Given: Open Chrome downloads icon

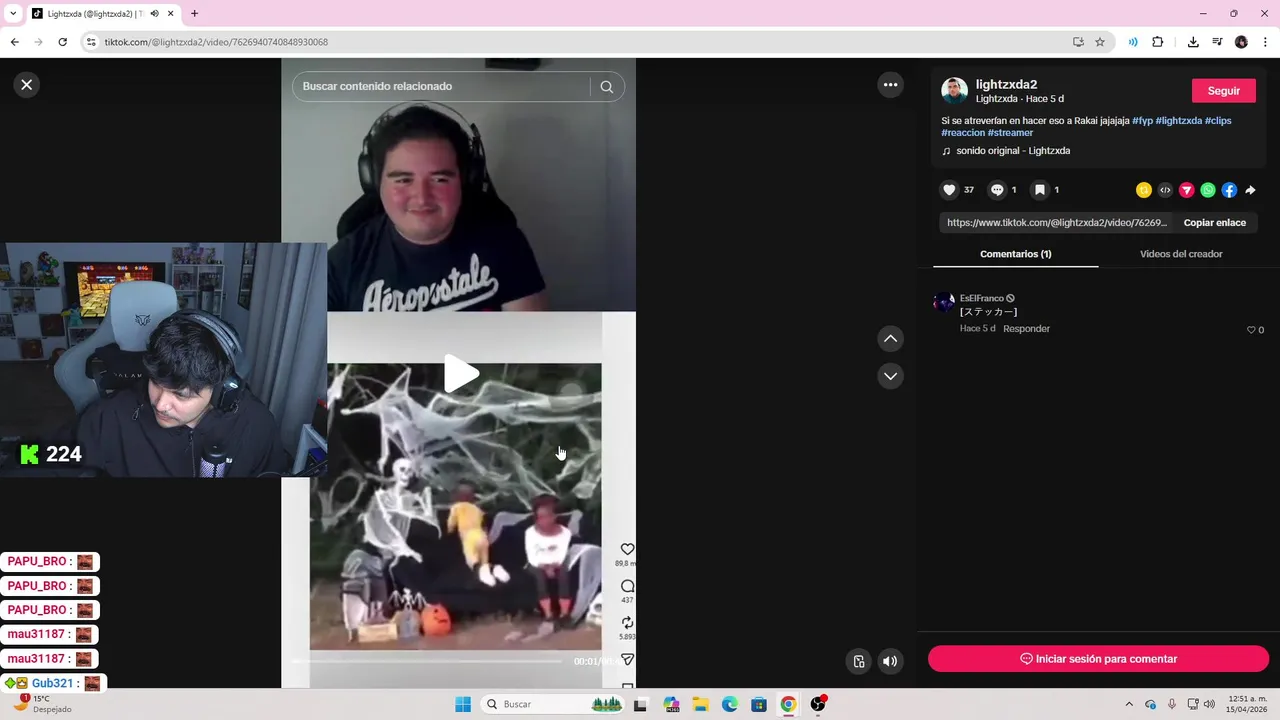Looking at the screenshot, I should pyautogui.click(x=1193, y=42).
